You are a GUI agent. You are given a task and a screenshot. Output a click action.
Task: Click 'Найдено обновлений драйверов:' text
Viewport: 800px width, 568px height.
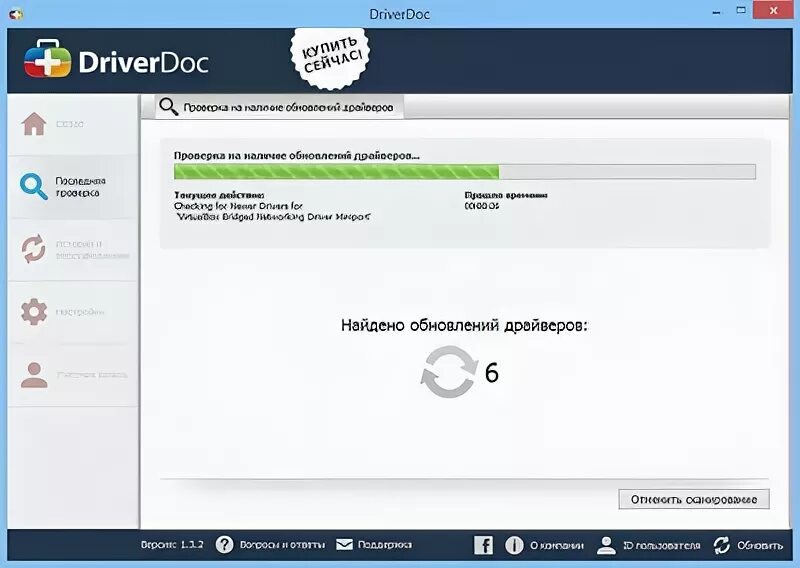464,325
